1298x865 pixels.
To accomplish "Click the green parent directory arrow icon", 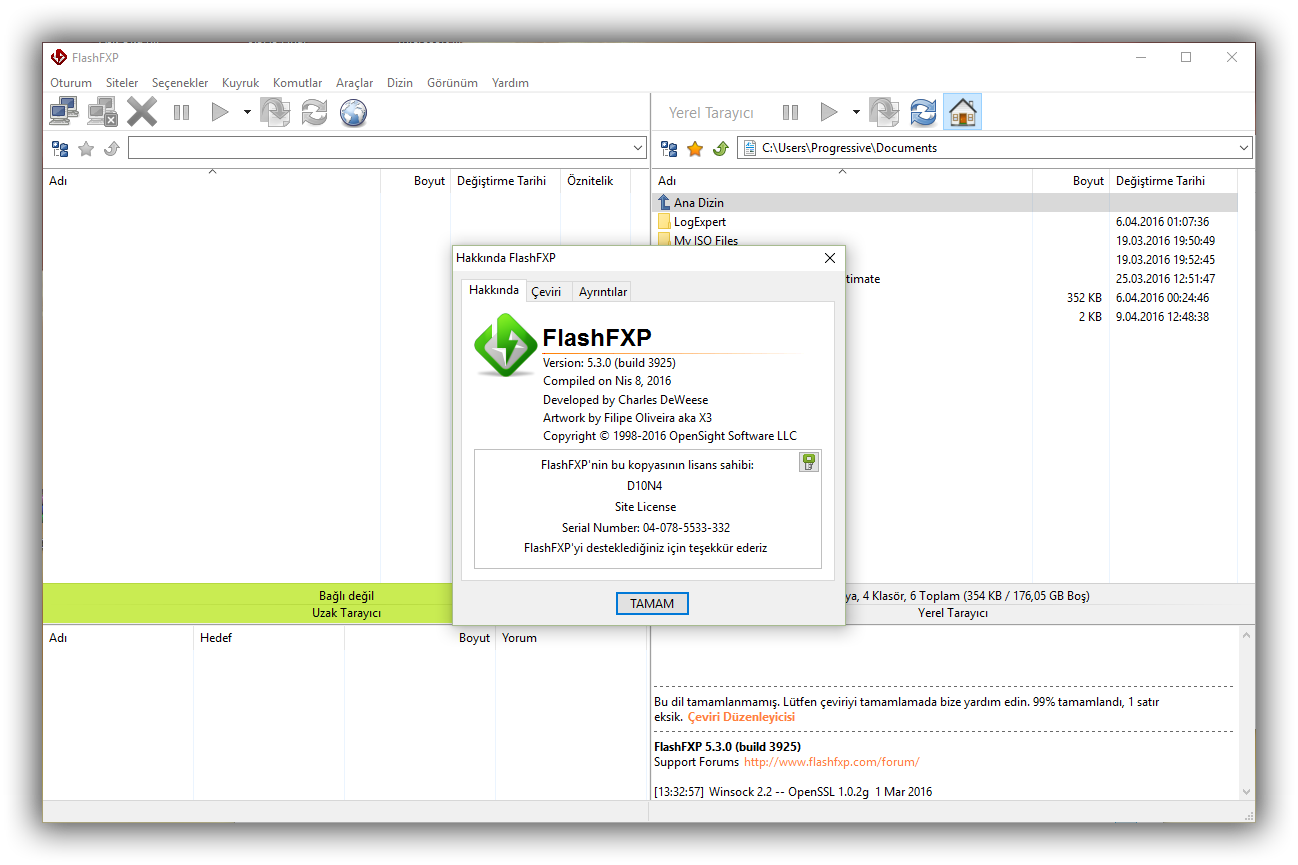I will click(x=720, y=149).
